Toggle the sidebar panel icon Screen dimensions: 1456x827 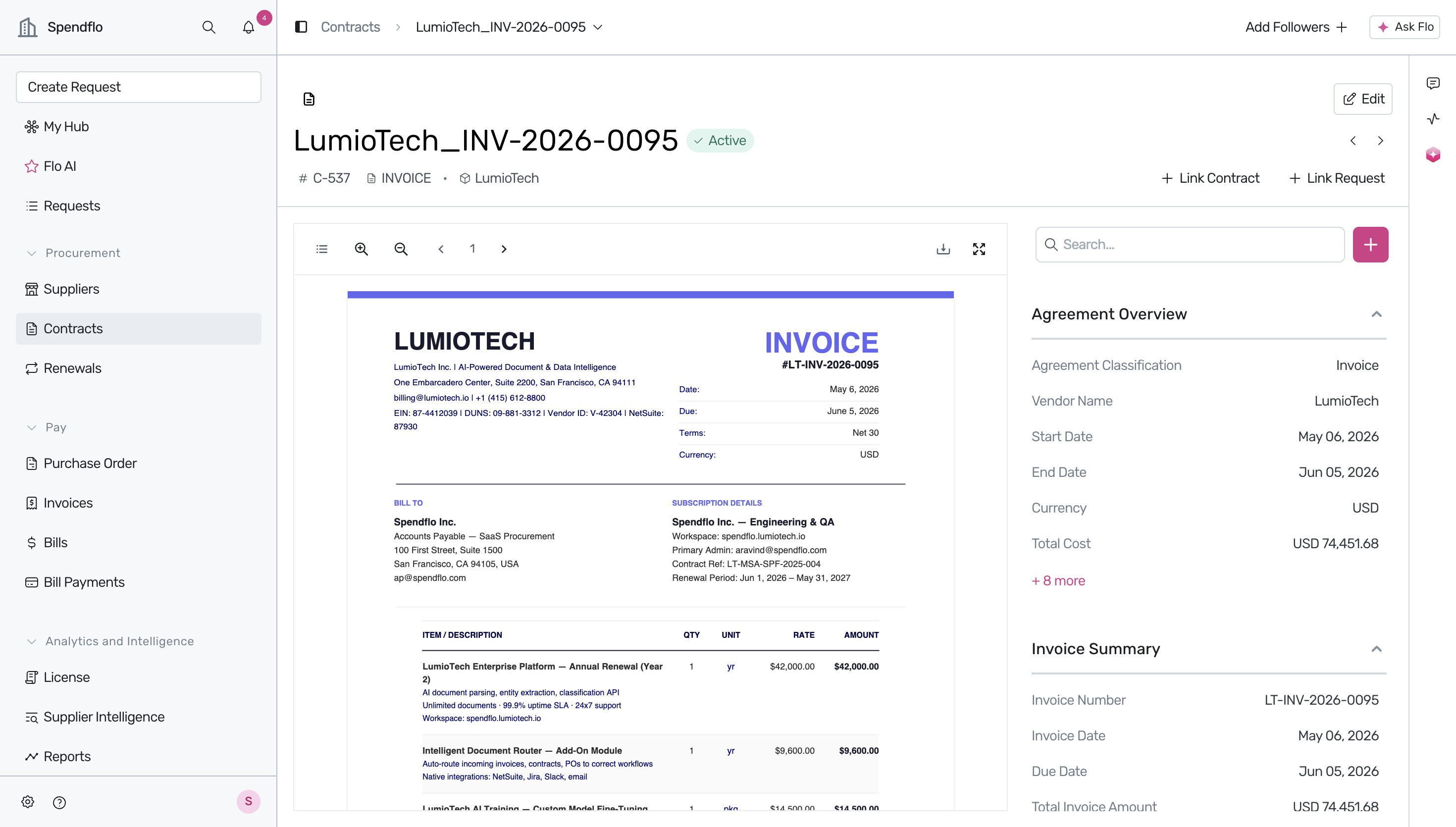click(x=301, y=27)
